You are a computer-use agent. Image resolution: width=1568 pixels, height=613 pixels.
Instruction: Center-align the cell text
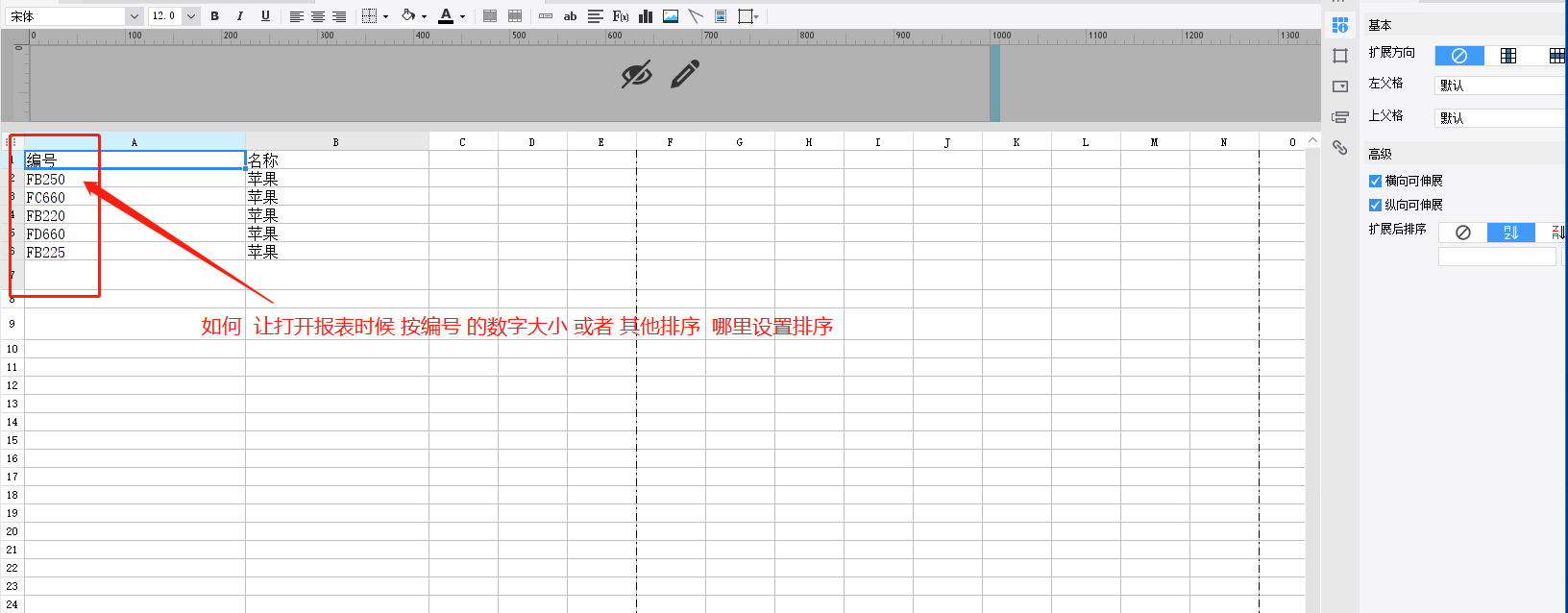(318, 16)
